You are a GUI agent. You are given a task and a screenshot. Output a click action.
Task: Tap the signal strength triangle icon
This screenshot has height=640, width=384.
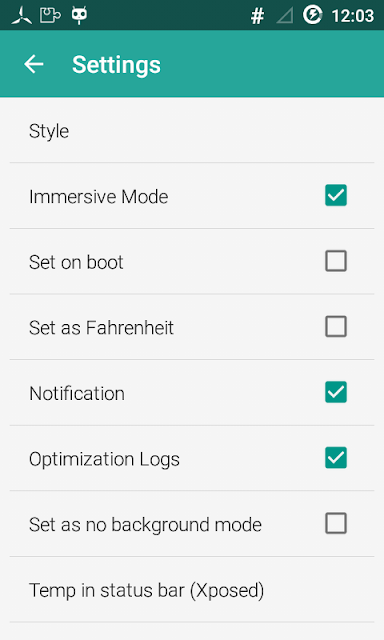285,16
